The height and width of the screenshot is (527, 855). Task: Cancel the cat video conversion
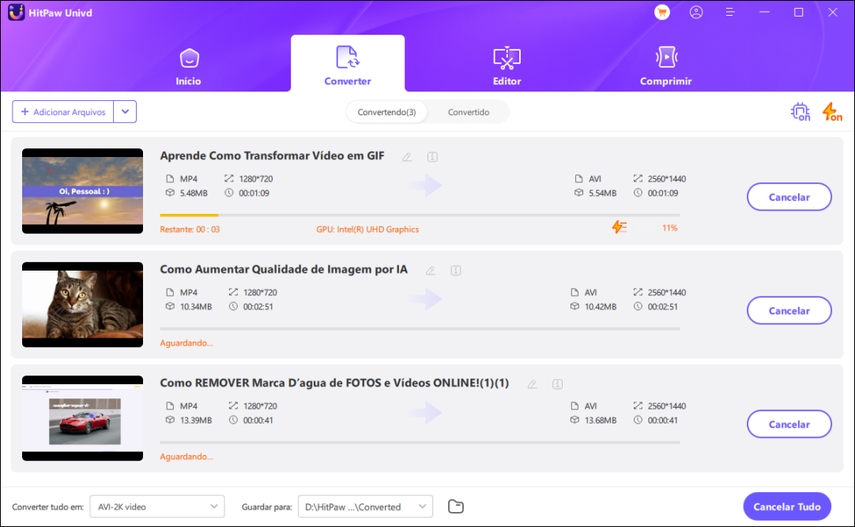[x=789, y=311]
